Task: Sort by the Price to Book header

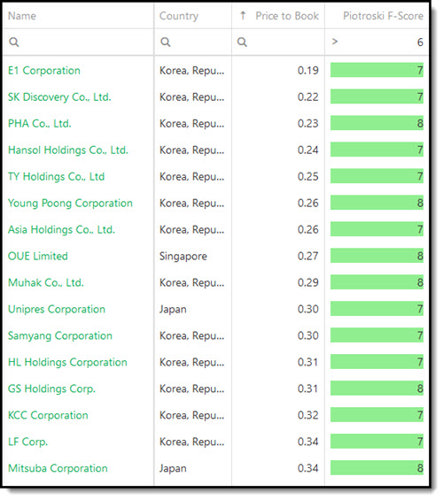Action: click(287, 16)
